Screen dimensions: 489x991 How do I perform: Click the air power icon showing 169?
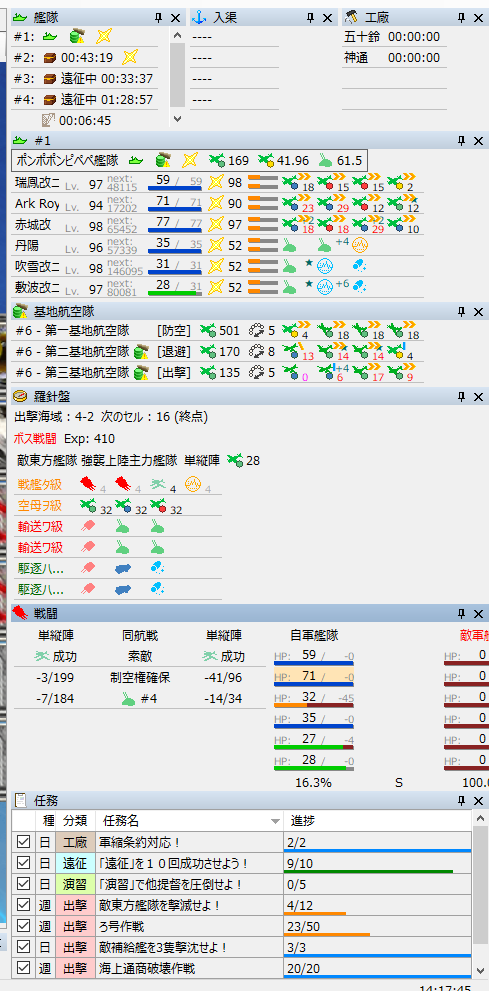click(217, 161)
